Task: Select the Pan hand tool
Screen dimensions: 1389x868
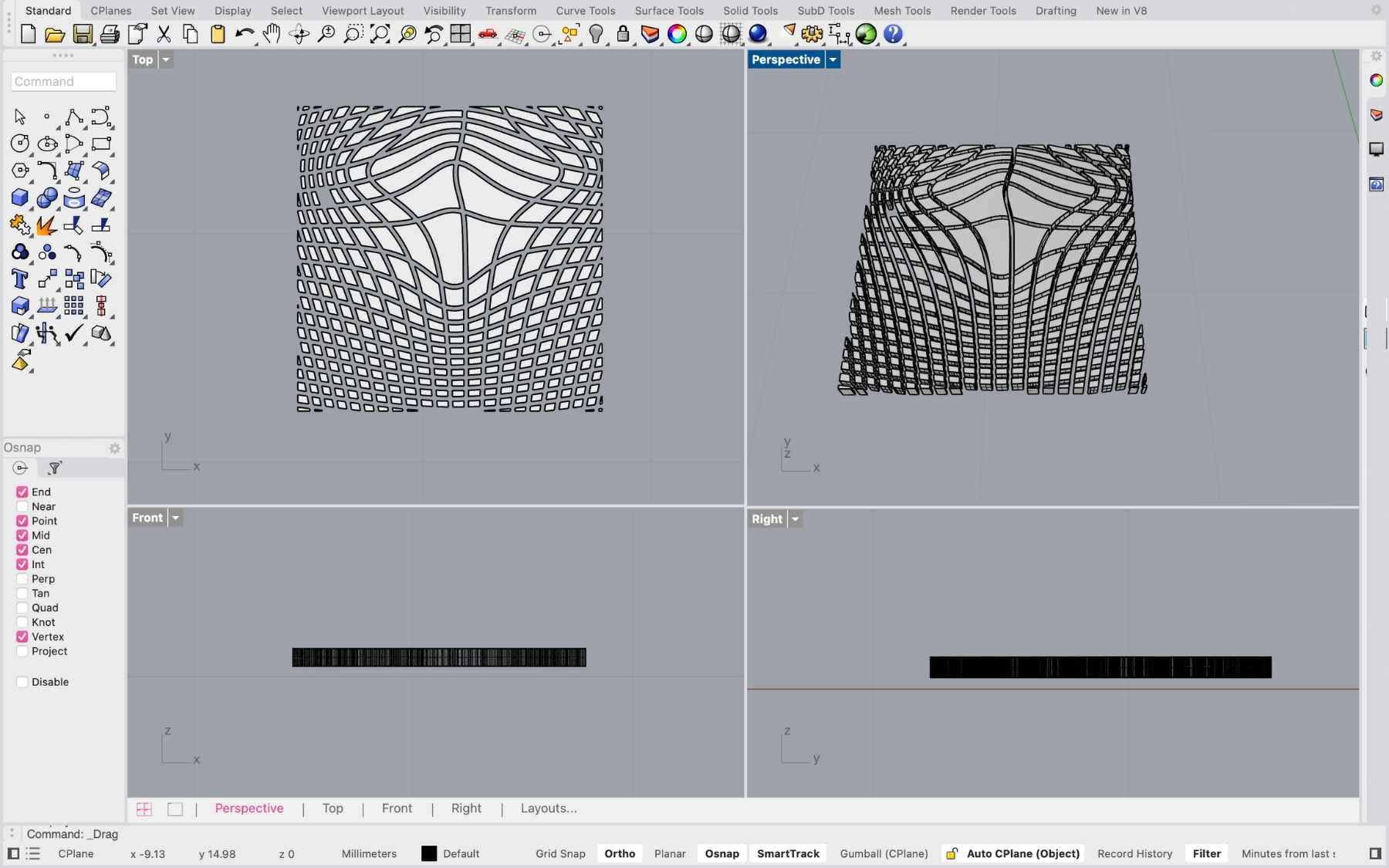Action: click(272, 34)
